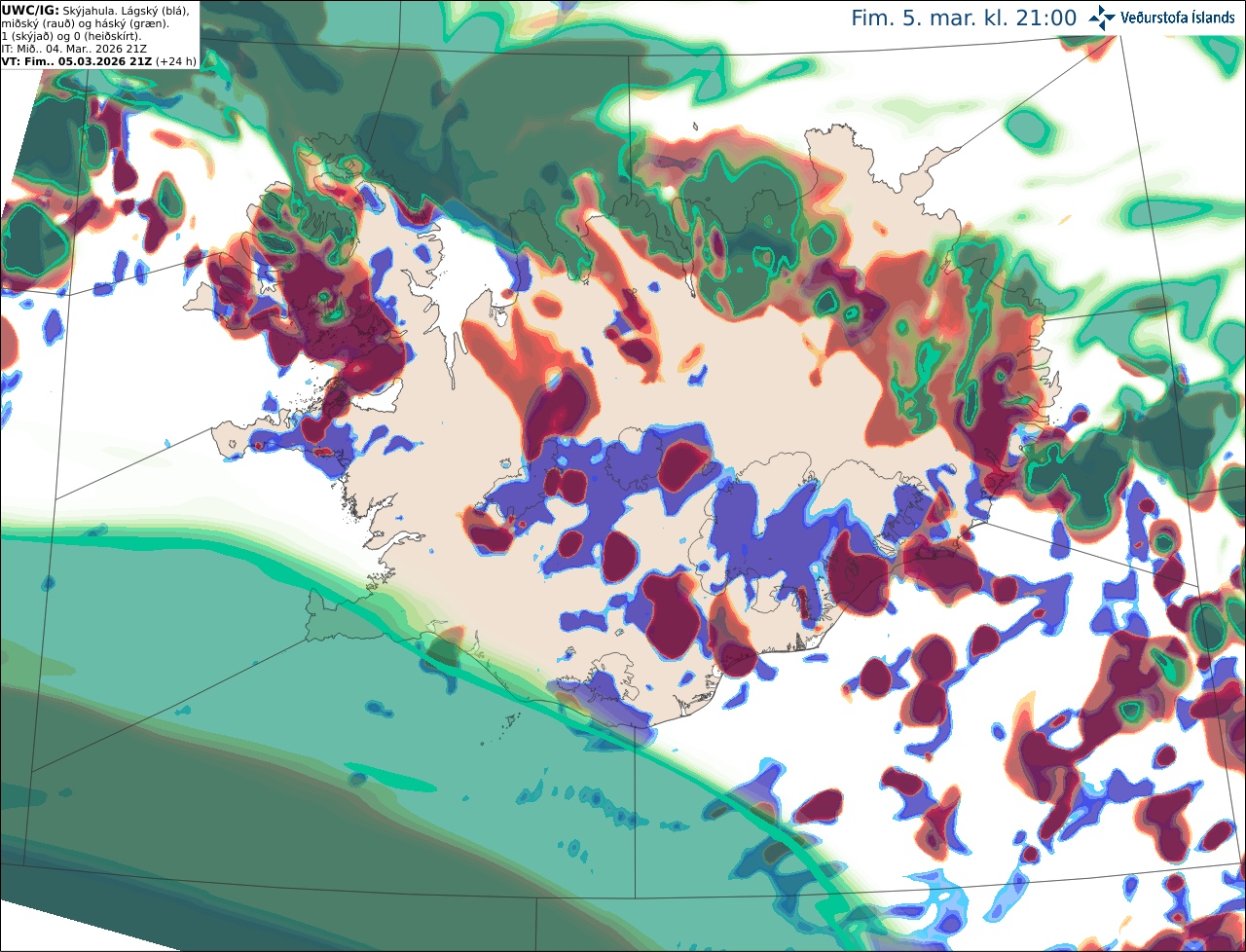The width and height of the screenshot is (1246, 952).
Task: Click the 'Veðurstofa Íslands' wordmark text
Action: [1178, 18]
